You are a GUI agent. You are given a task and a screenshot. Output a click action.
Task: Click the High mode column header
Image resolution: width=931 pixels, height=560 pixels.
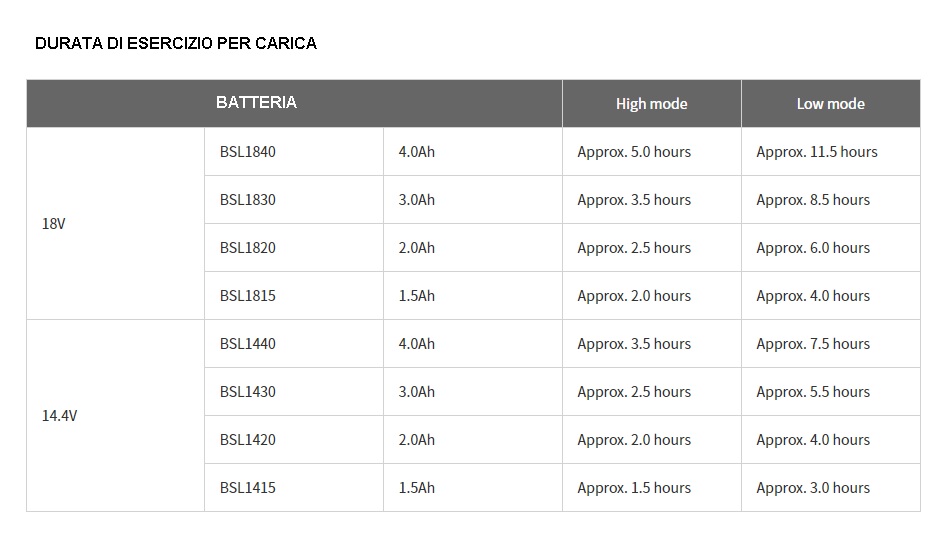(651, 104)
